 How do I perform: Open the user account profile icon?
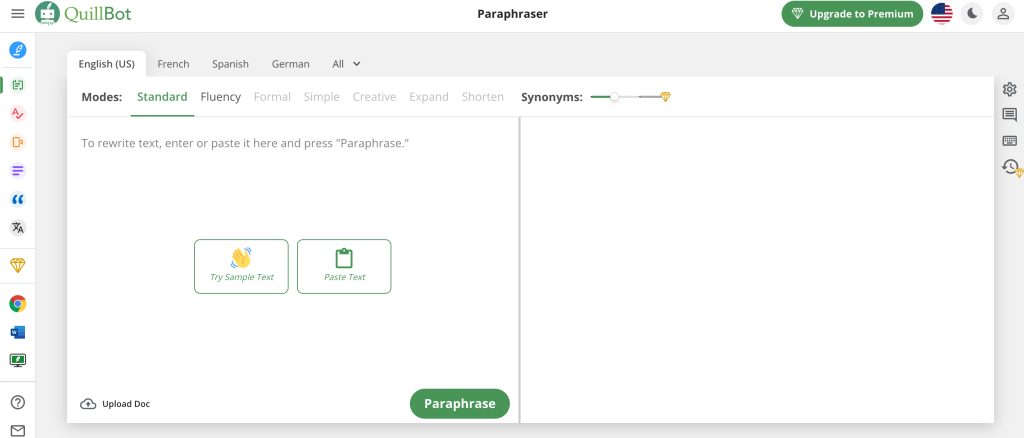1002,14
